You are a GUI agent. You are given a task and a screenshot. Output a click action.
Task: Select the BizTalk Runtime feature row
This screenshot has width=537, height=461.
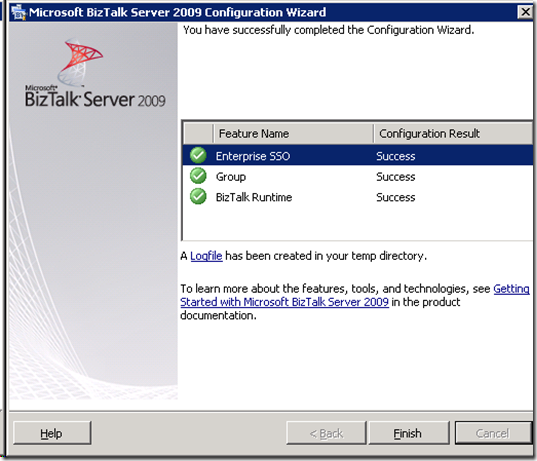click(x=358, y=197)
